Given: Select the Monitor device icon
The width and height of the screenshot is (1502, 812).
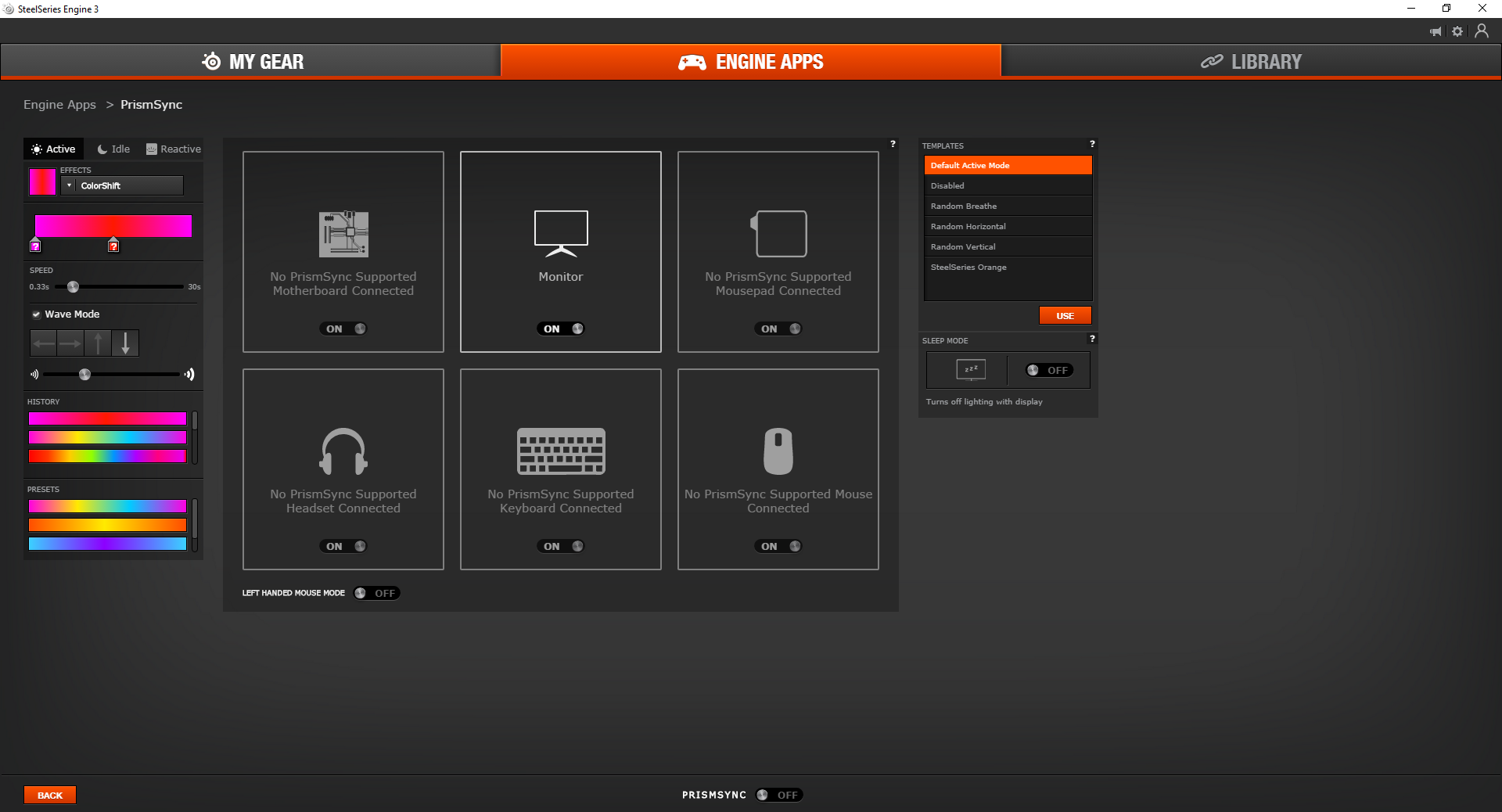Looking at the screenshot, I should (x=561, y=234).
